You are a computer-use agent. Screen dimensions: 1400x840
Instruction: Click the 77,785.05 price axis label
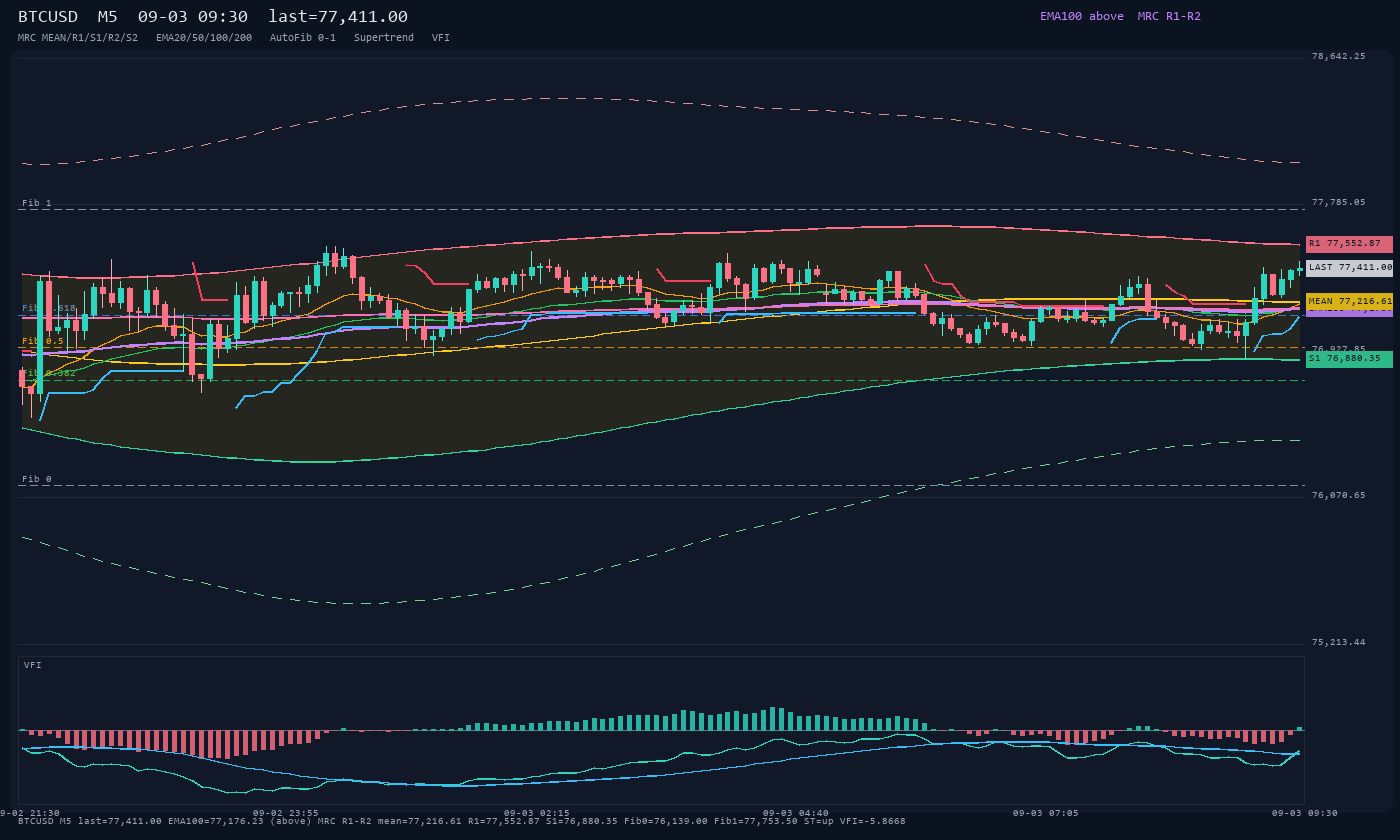(1338, 202)
